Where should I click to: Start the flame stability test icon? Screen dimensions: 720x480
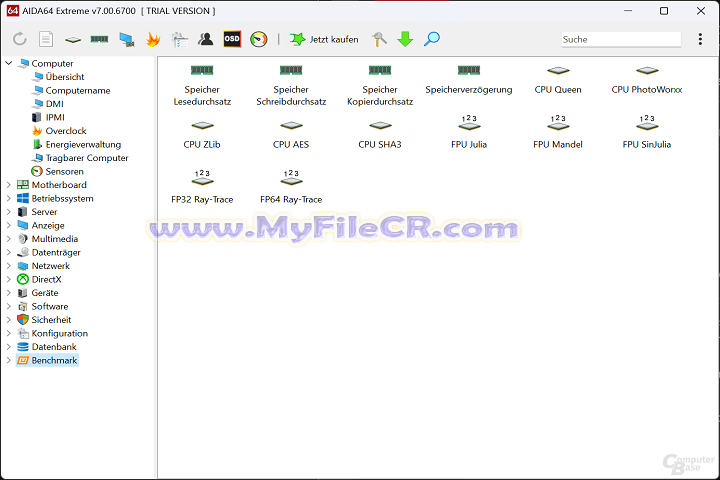pos(153,40)
